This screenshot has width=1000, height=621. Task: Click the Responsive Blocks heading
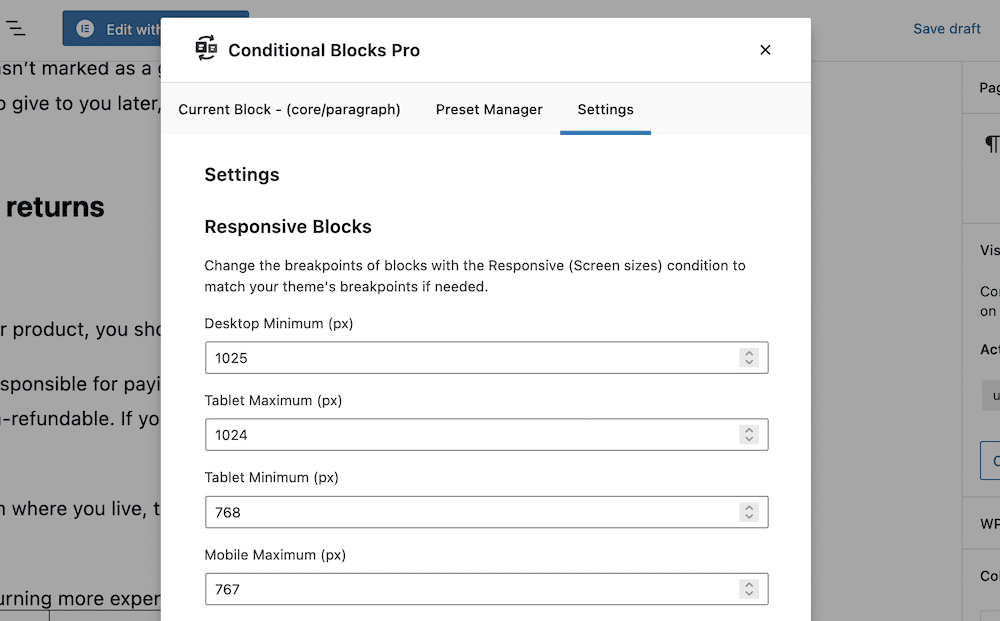pyautogui.click(x=288, y=227)
